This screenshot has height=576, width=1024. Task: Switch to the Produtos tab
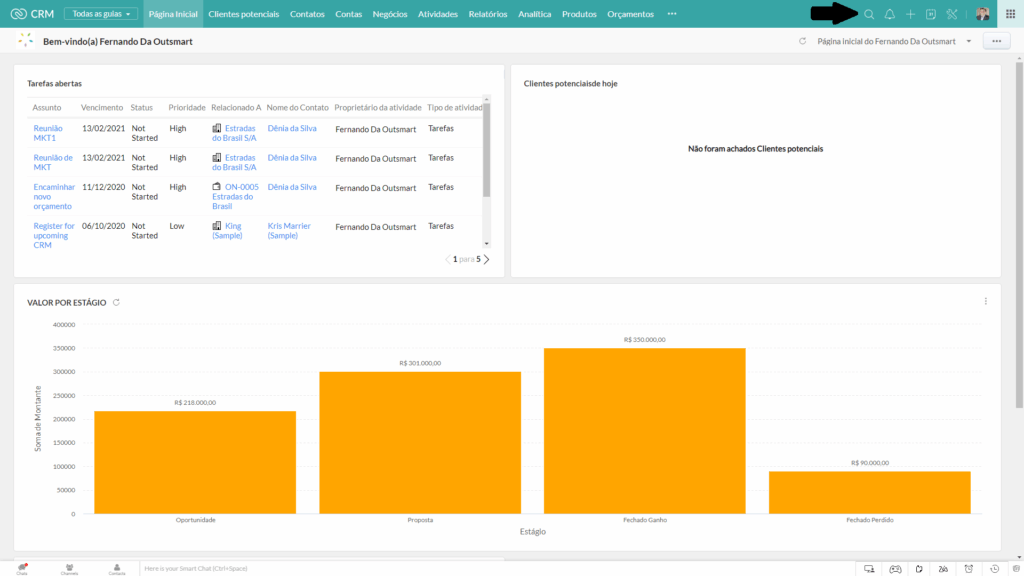[579, 14]
